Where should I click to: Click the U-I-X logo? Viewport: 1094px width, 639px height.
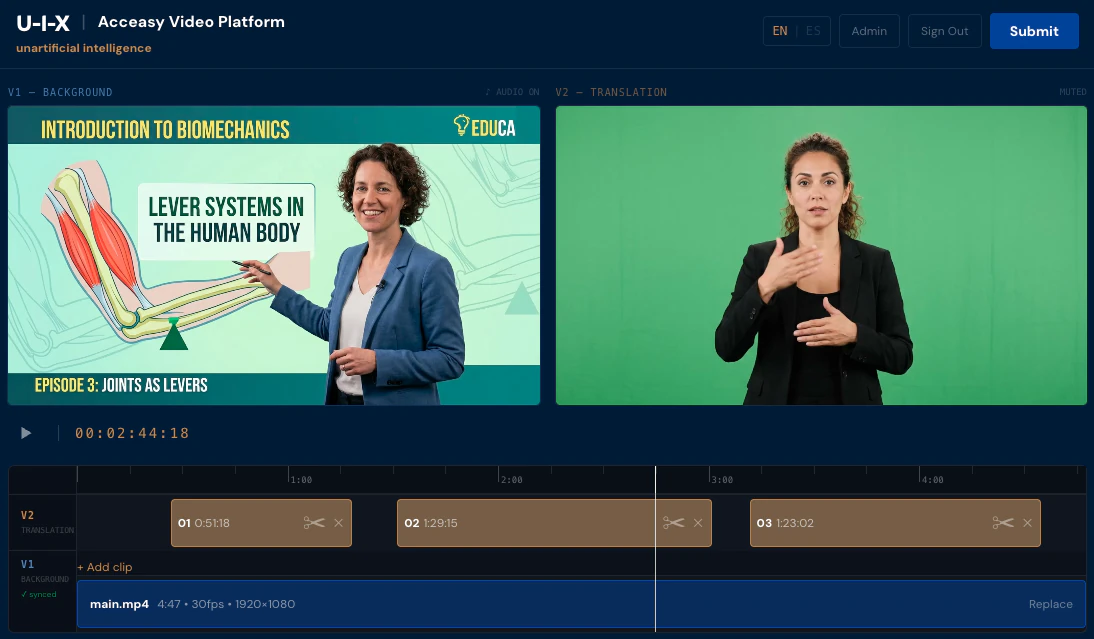[43, 24]
